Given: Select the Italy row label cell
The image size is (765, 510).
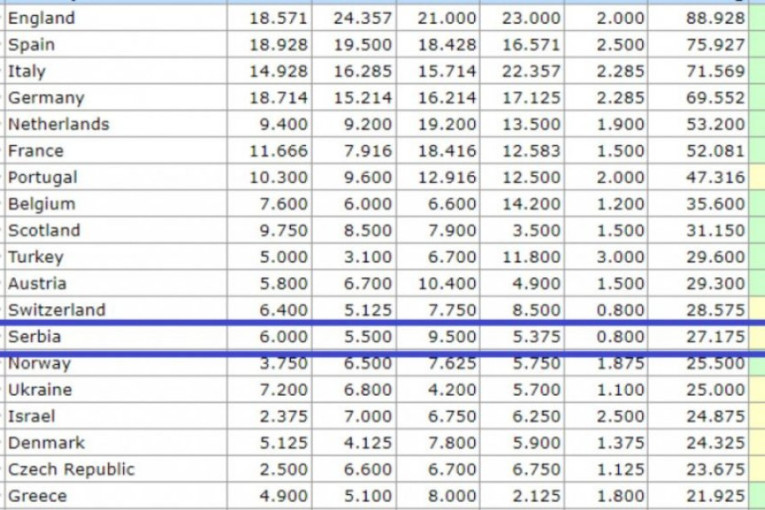Looking at the screenshot, I should [27, 71].
